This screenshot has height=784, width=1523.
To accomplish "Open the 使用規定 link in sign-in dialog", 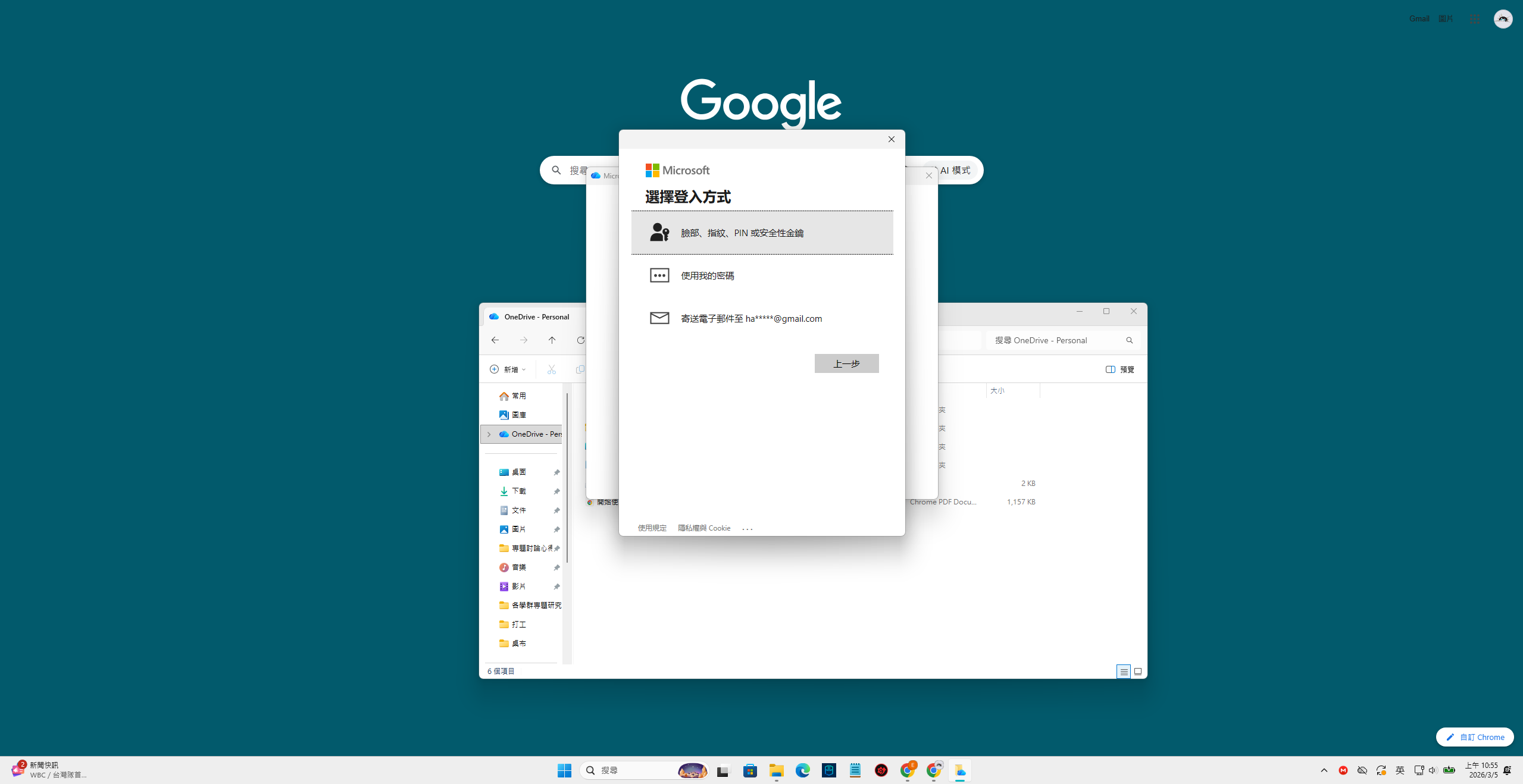I will pyautogui.click(x=652, y=528).
